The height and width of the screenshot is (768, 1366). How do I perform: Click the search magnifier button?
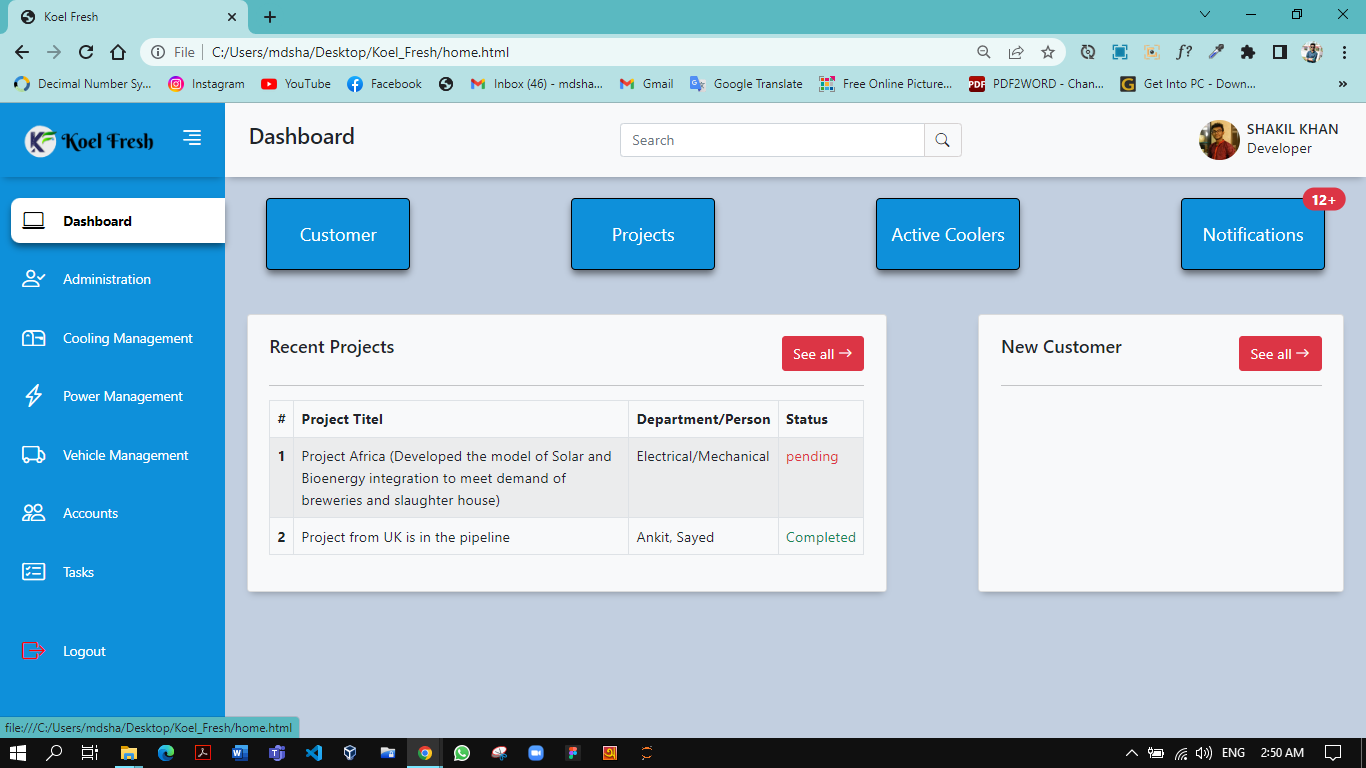coord(942,140)
